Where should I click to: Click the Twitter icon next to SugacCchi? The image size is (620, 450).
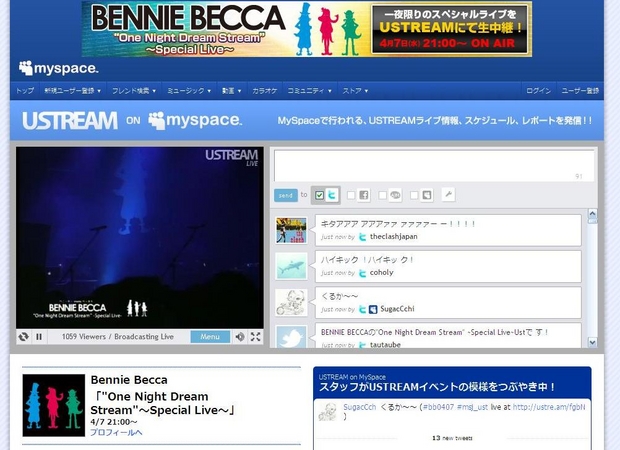362,309
